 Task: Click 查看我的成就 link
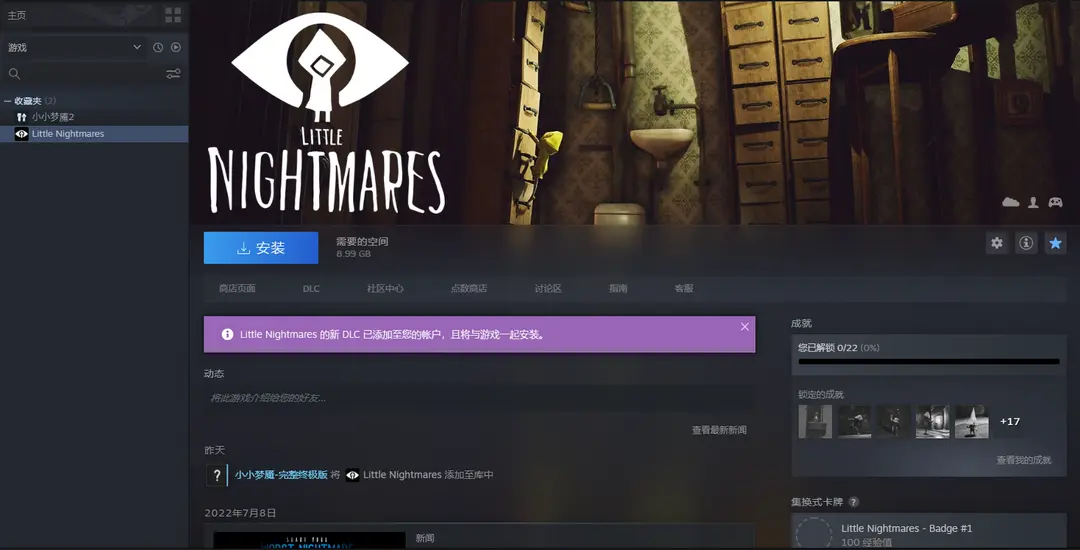click(x=1024, y=460)
